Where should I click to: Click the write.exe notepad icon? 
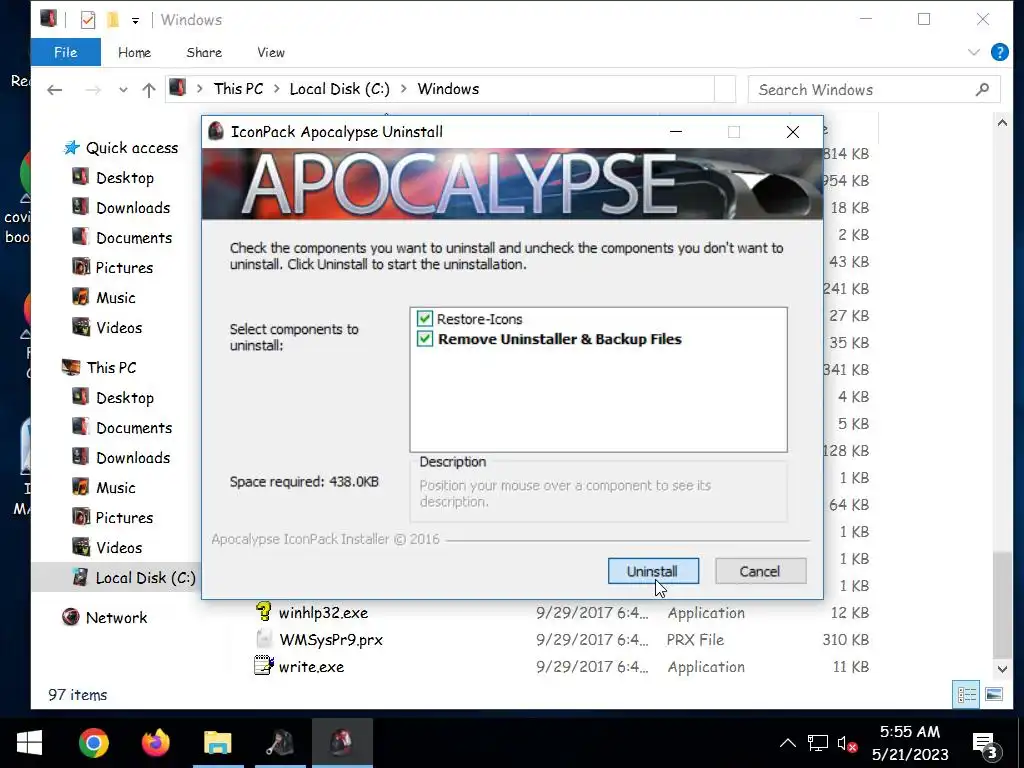[264, 666]
